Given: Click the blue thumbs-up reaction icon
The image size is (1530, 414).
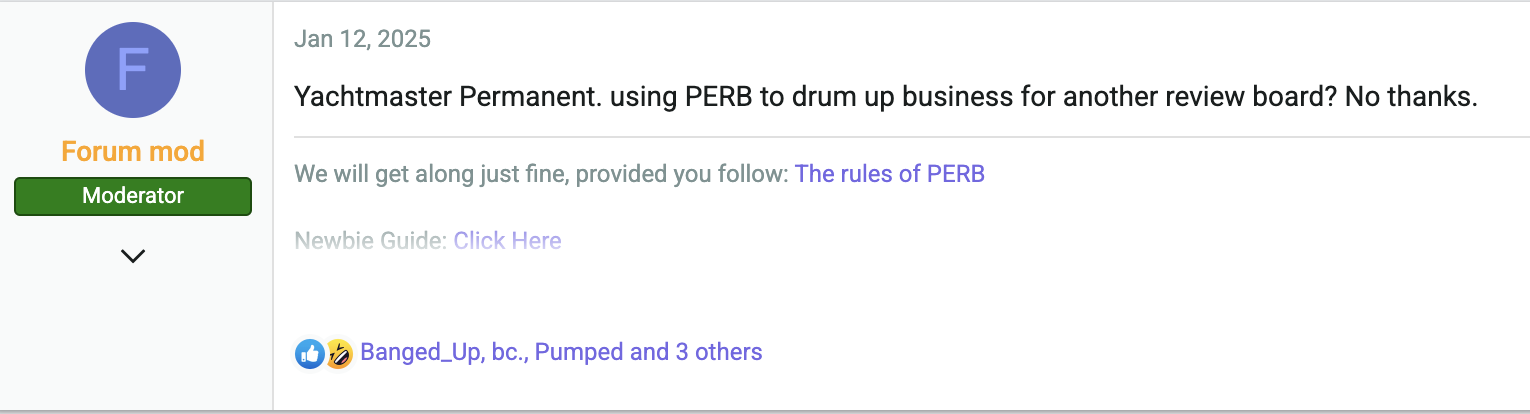Looking at the screenshot, I should click(309, 353).
